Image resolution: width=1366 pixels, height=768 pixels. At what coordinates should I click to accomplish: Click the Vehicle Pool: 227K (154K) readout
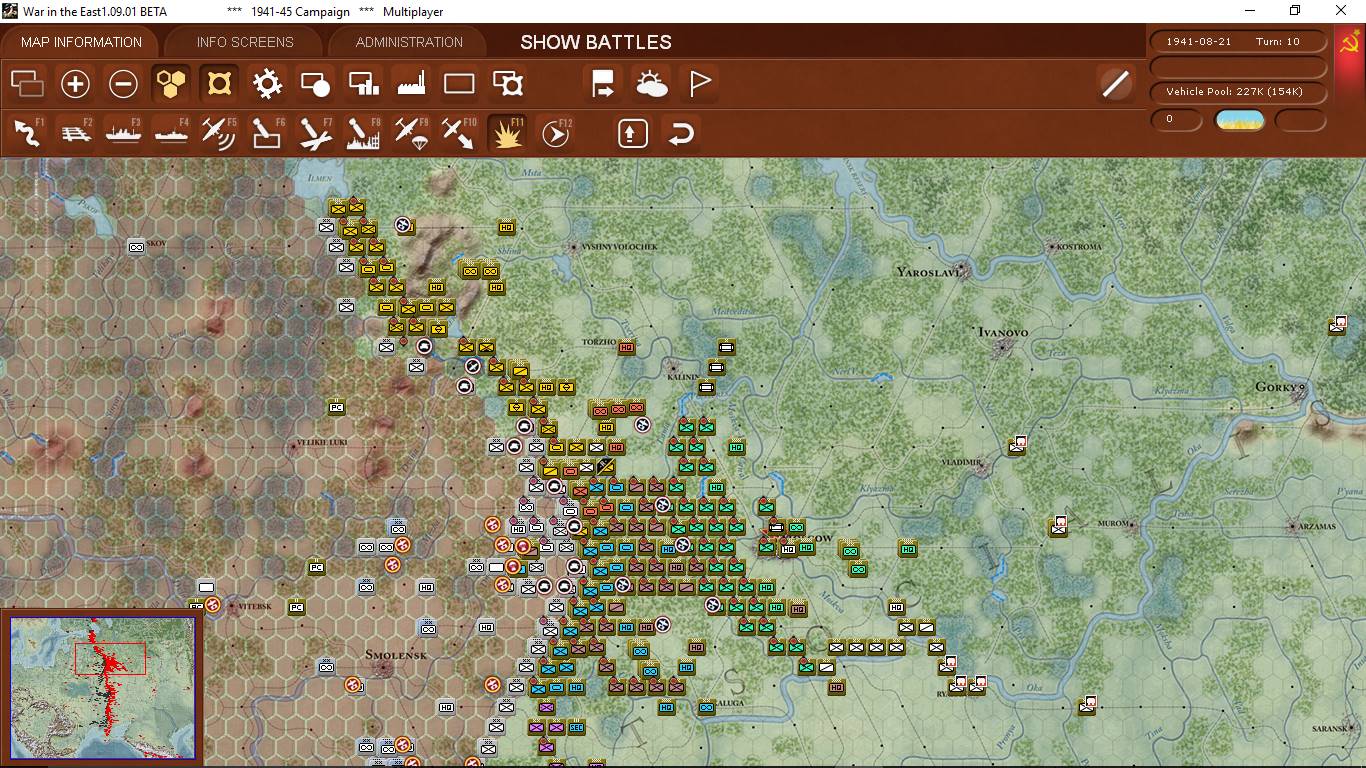tap(1240, 92)
